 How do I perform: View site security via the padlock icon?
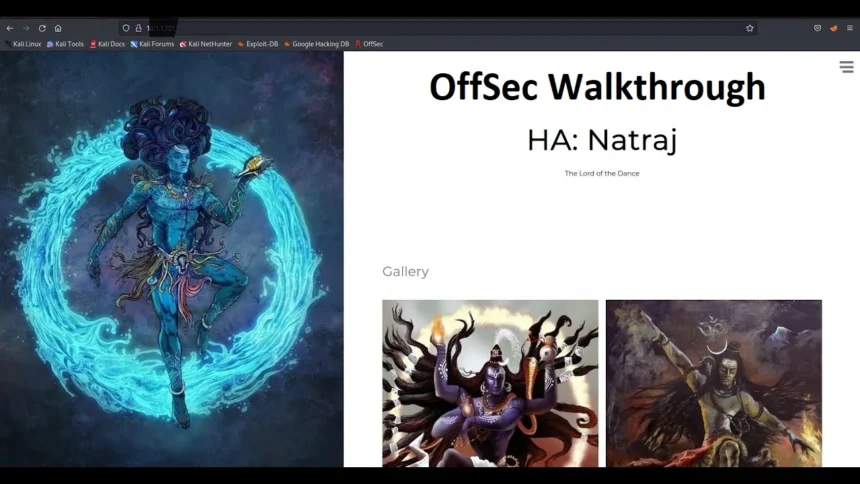click(x=138, y=28)
